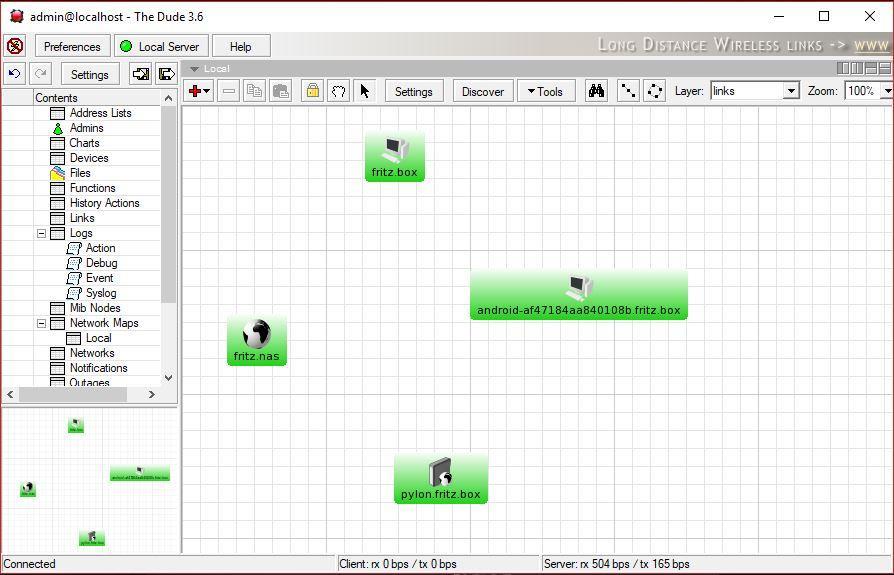Select the arrow pointer tool

pyautogui.click(x=365, y=91)
